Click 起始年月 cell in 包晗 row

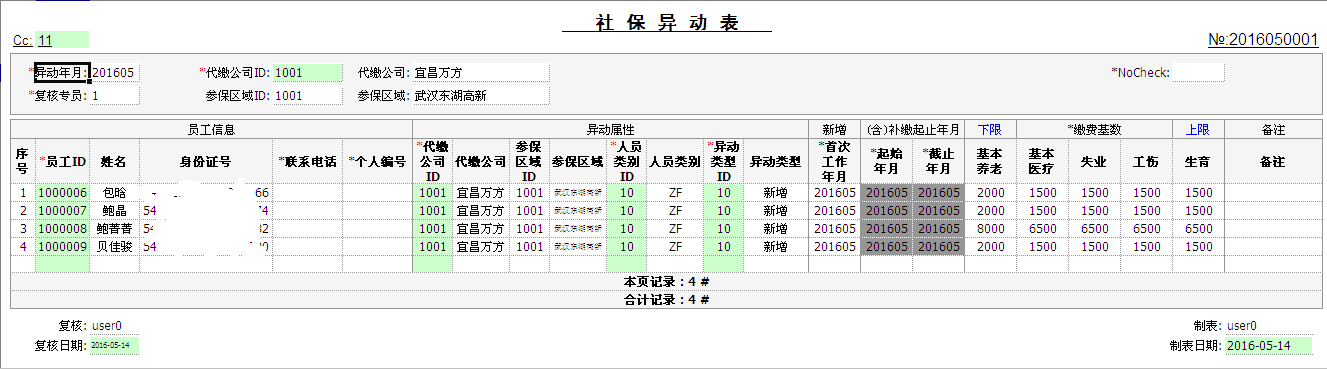[886, 193]
